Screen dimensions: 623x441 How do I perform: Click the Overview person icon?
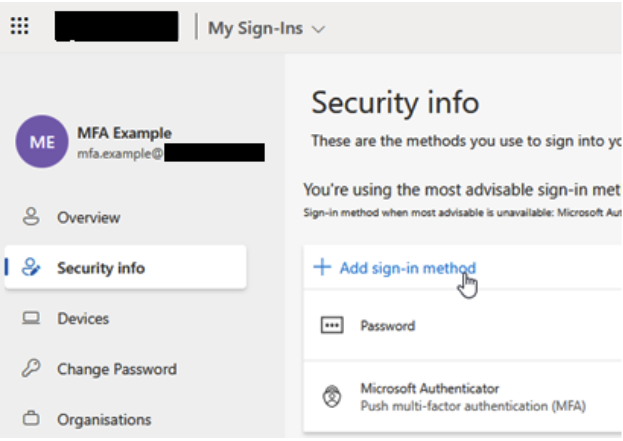coord(31,217)
